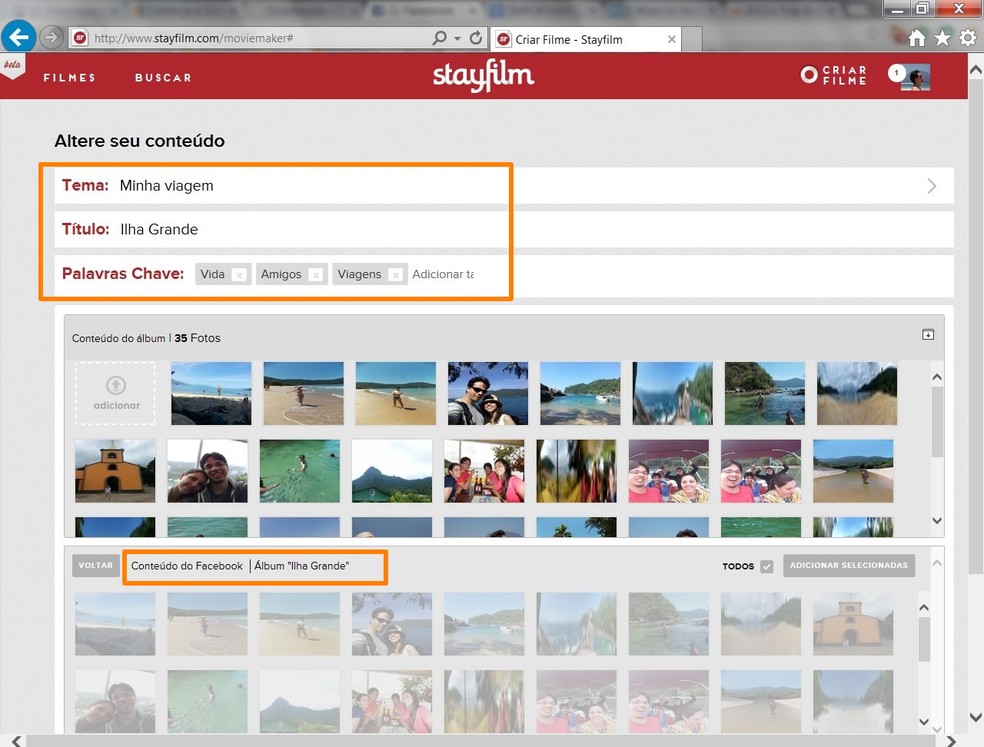Click page vertical scrollbar up arrow
The height and width of the screenshot is (747, 984).
[976, 70]
